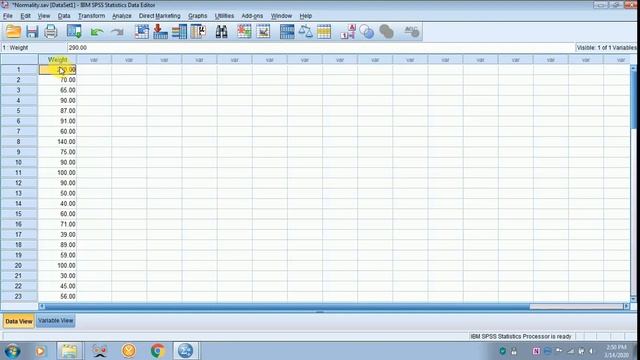Select the Data View tab
Image resolution: width=640 pixels, height=360 pixels.
18,321
